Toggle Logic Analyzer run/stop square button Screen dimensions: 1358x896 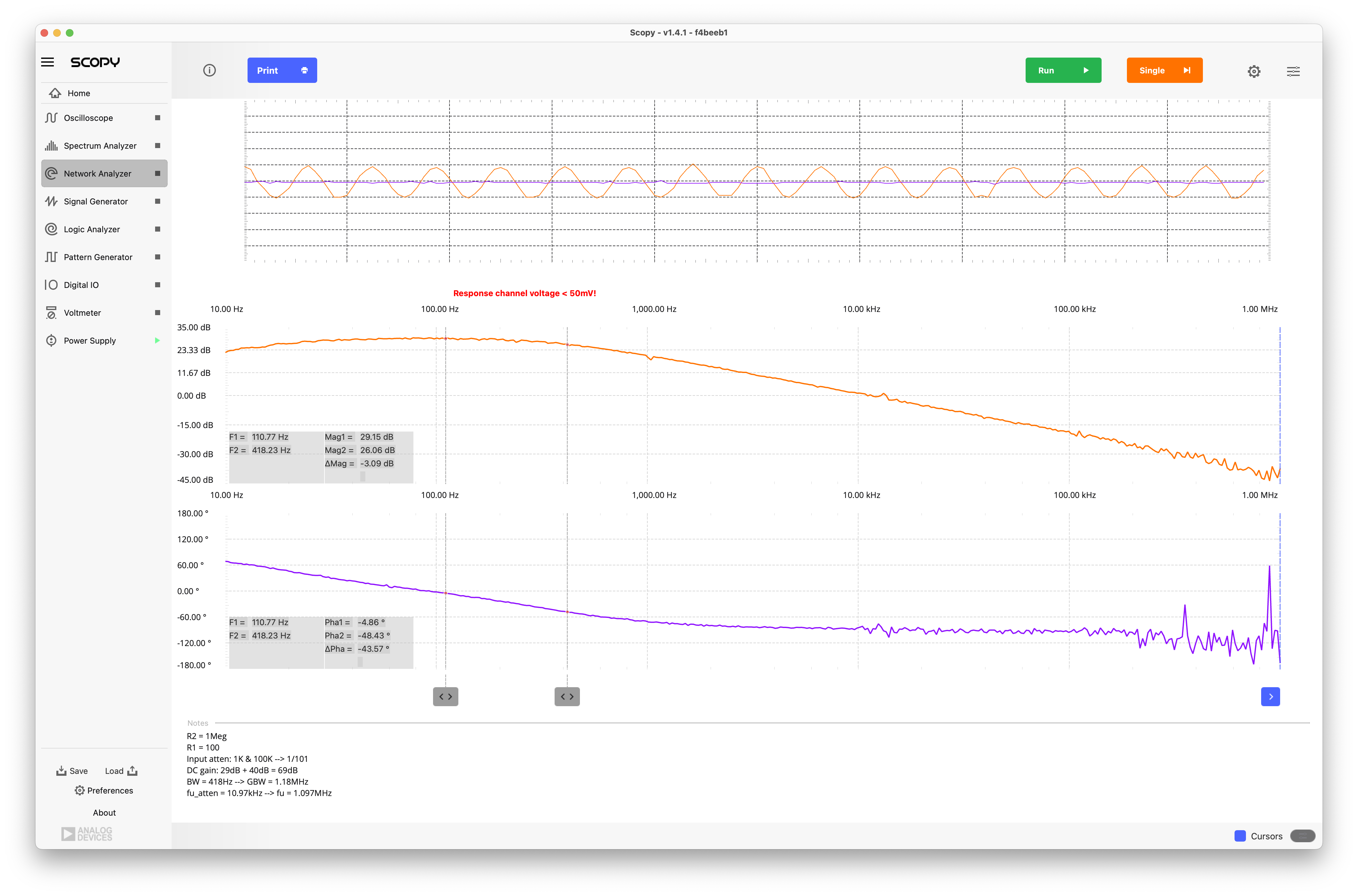(x=157, y=229)
